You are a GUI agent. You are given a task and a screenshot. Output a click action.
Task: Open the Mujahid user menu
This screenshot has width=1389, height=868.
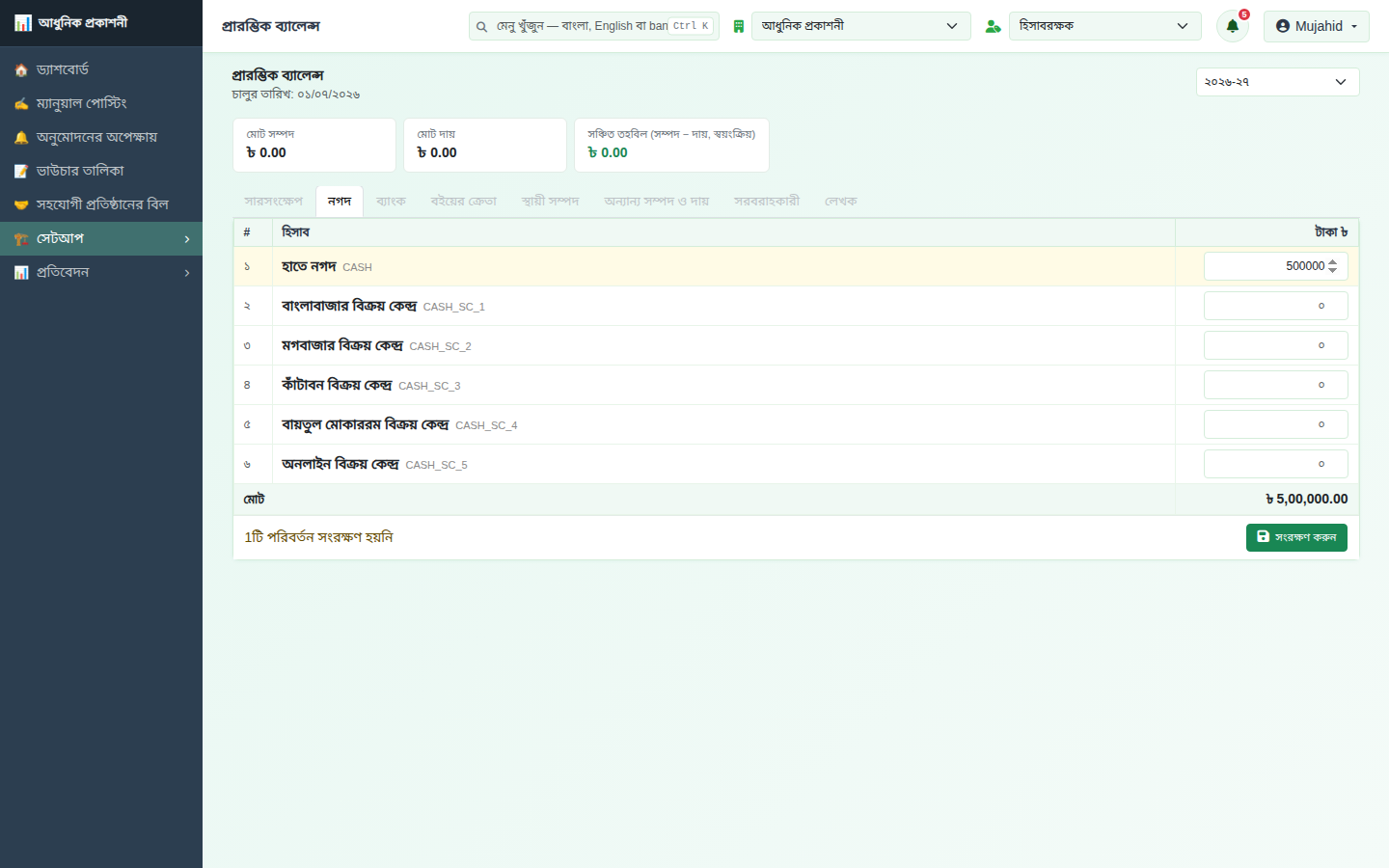(1317, 26)
